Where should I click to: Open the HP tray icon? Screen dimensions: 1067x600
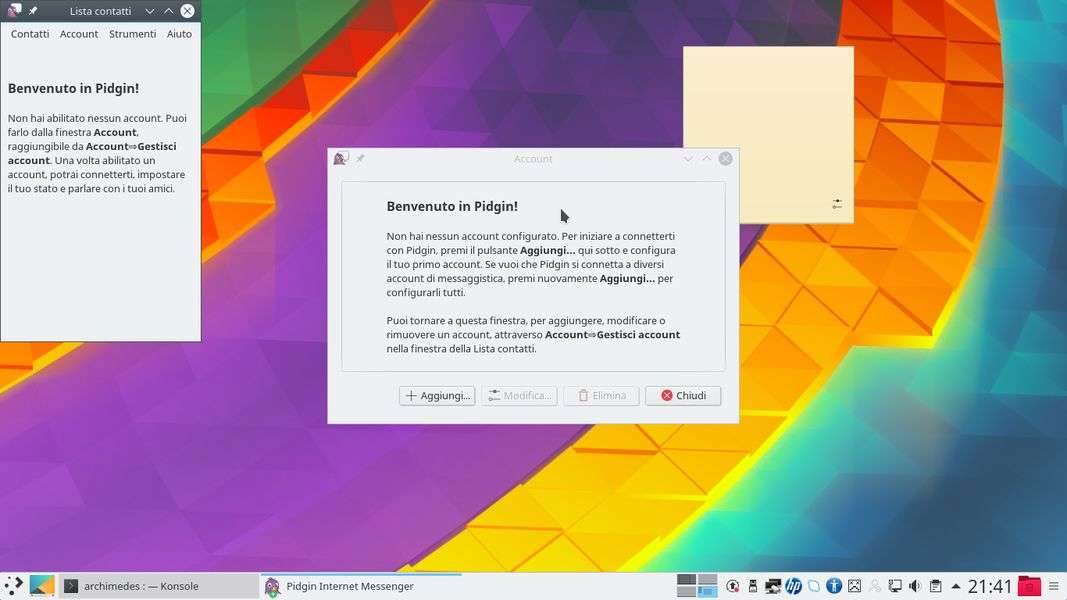793,586
